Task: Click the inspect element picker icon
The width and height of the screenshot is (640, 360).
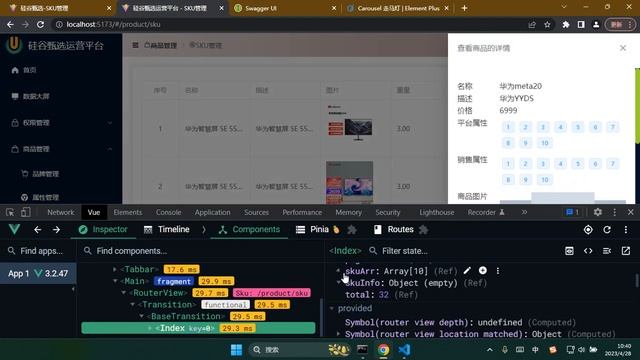Action: [x=10, y=212]
